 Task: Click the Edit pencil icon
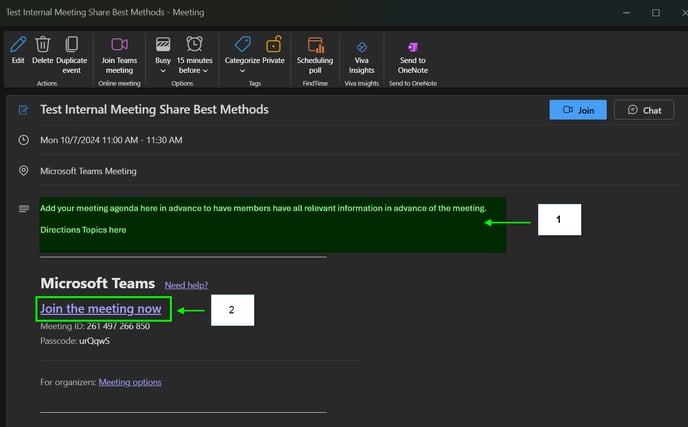coord(18,45)
